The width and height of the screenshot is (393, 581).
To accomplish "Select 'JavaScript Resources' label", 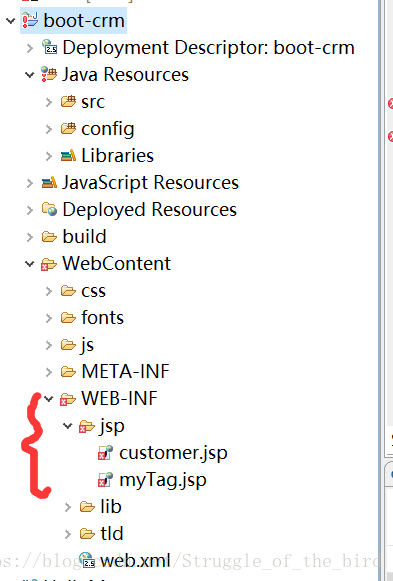I will pos(150,183).
